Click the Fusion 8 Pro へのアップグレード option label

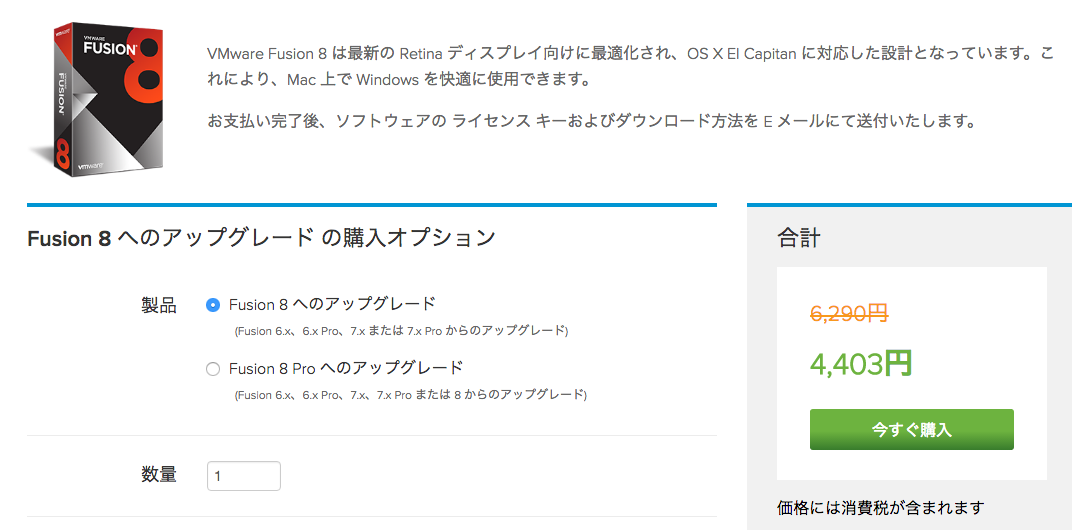click(x=346, y=368)
